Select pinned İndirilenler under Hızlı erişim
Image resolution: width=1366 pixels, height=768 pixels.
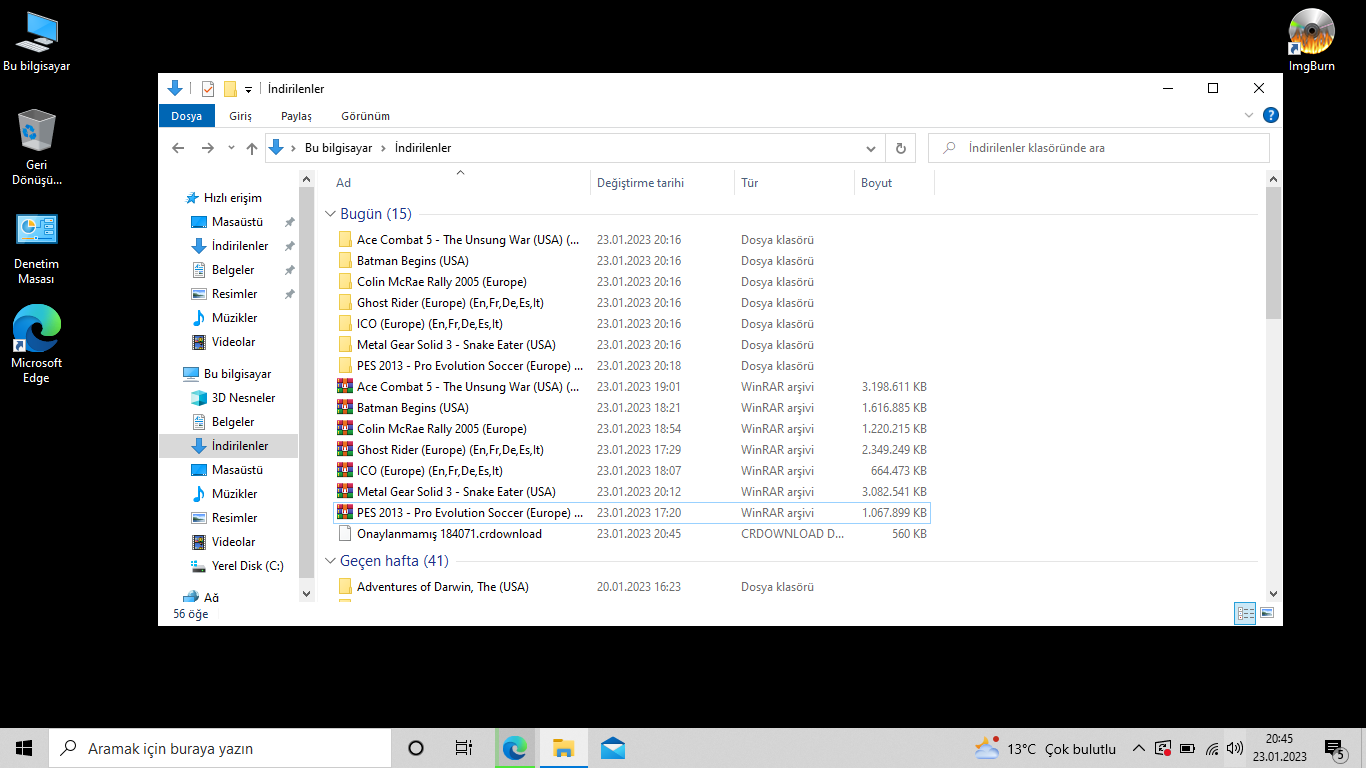point(239,246)
